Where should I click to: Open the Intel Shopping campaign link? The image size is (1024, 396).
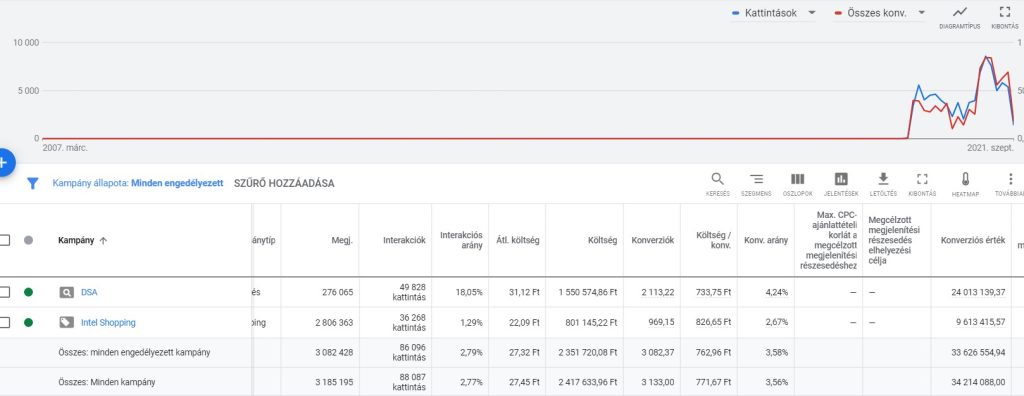click(x=108, y=322)
